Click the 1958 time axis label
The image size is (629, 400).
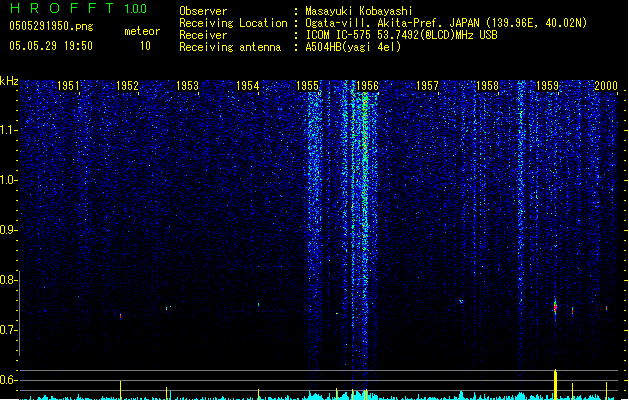(487, 85)
